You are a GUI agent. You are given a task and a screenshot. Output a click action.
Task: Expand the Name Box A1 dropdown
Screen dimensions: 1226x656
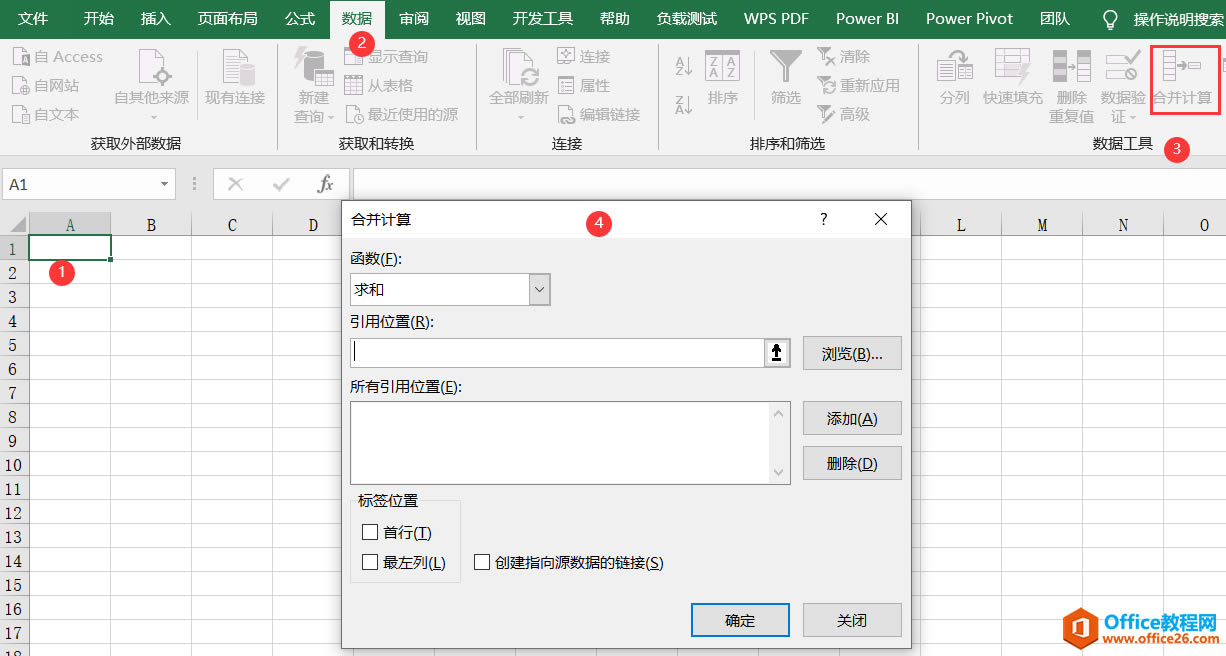click(164, 185)
